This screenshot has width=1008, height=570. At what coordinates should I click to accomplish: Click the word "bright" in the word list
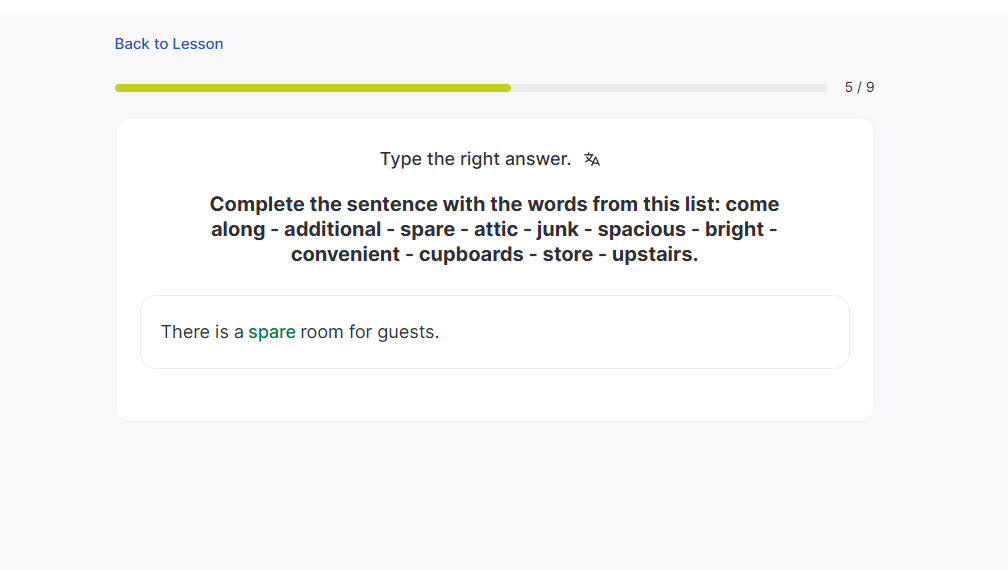[x=734, y=229]
